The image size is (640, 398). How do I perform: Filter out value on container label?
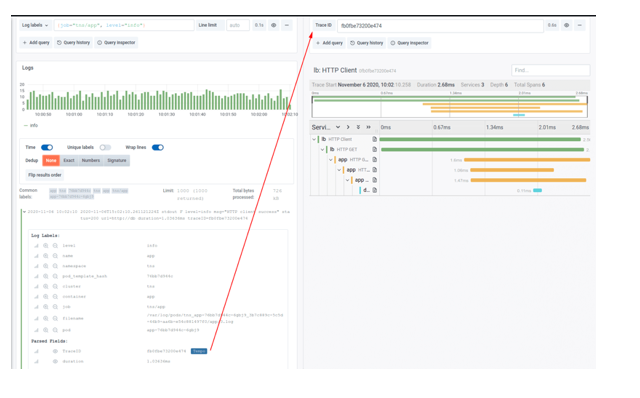pyautogui.click(x=55, y=297)
